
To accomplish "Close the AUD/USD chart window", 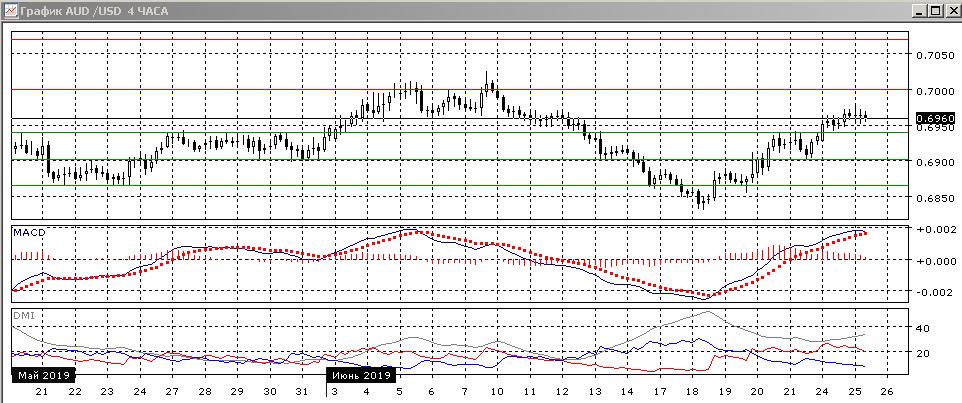I will coord(951,10).
